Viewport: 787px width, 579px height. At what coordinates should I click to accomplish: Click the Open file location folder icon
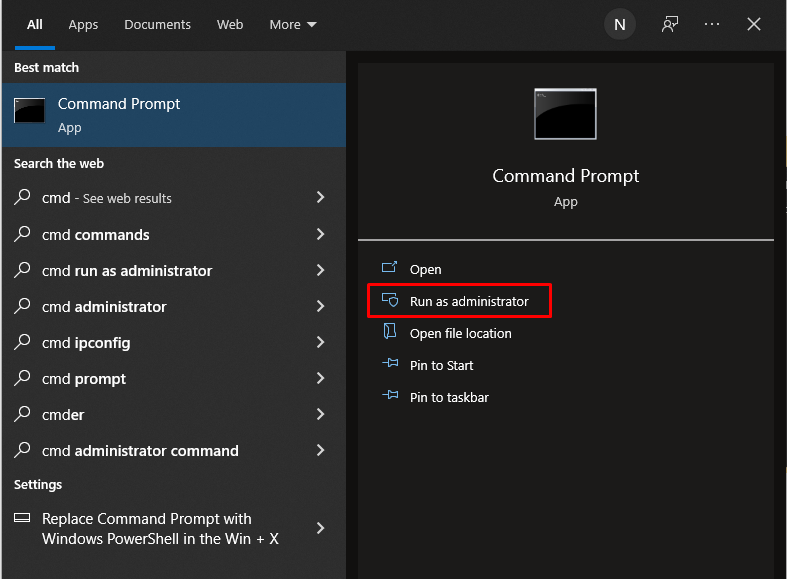(x=390, y=333)
